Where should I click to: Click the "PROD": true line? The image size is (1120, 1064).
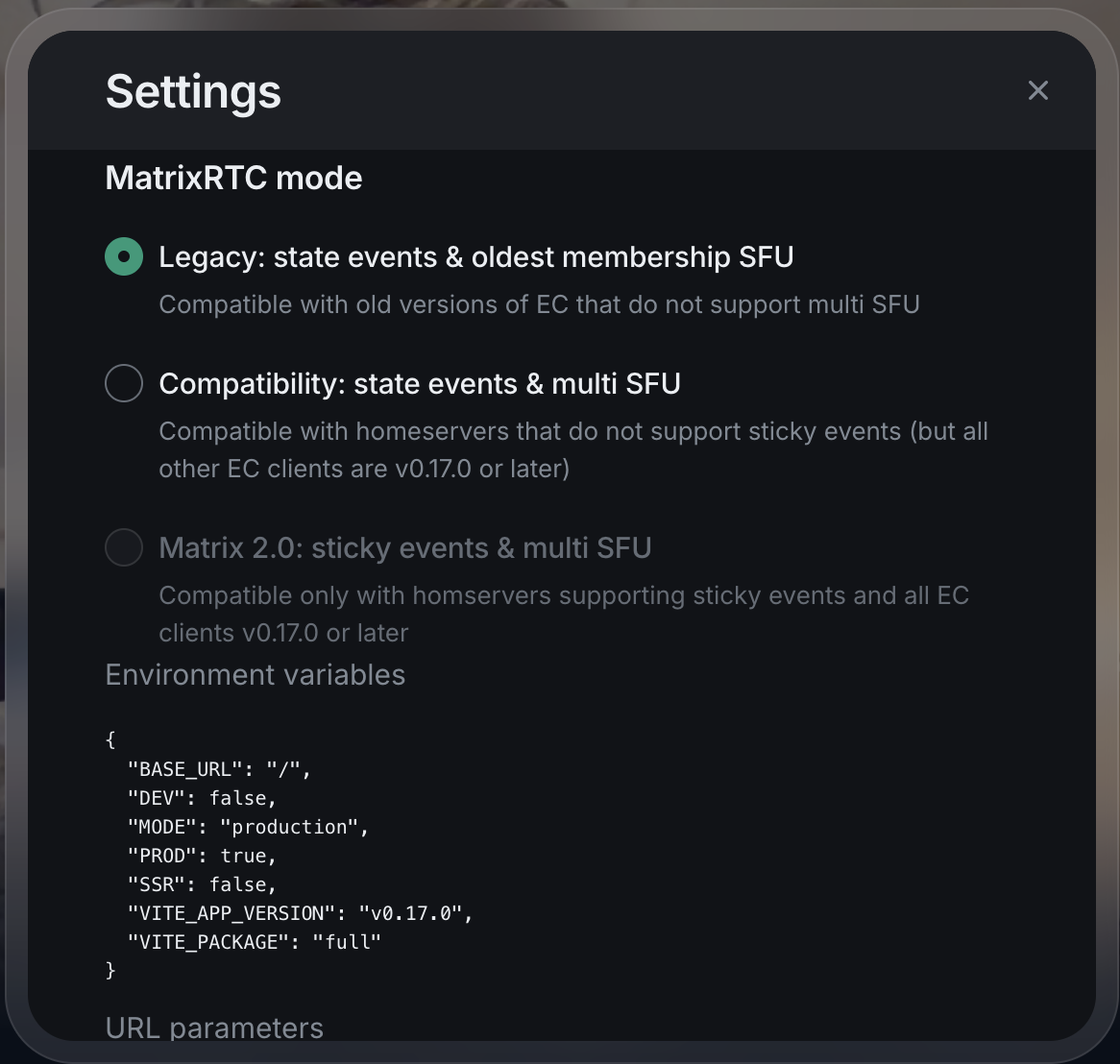coord(202,856)
